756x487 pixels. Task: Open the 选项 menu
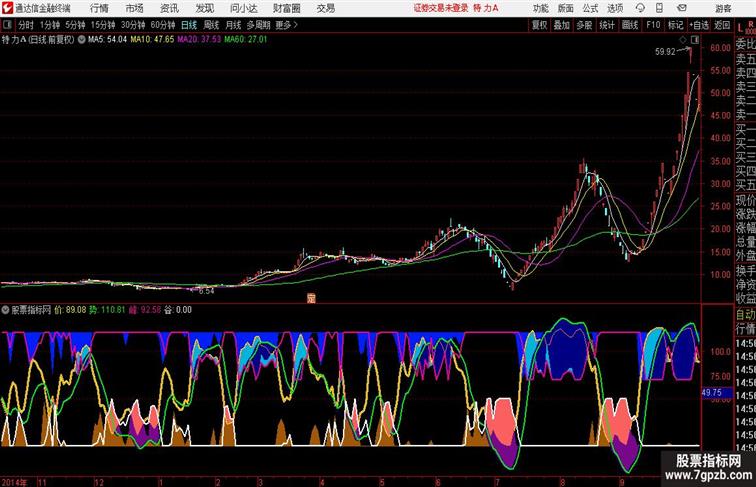(615, 8)
